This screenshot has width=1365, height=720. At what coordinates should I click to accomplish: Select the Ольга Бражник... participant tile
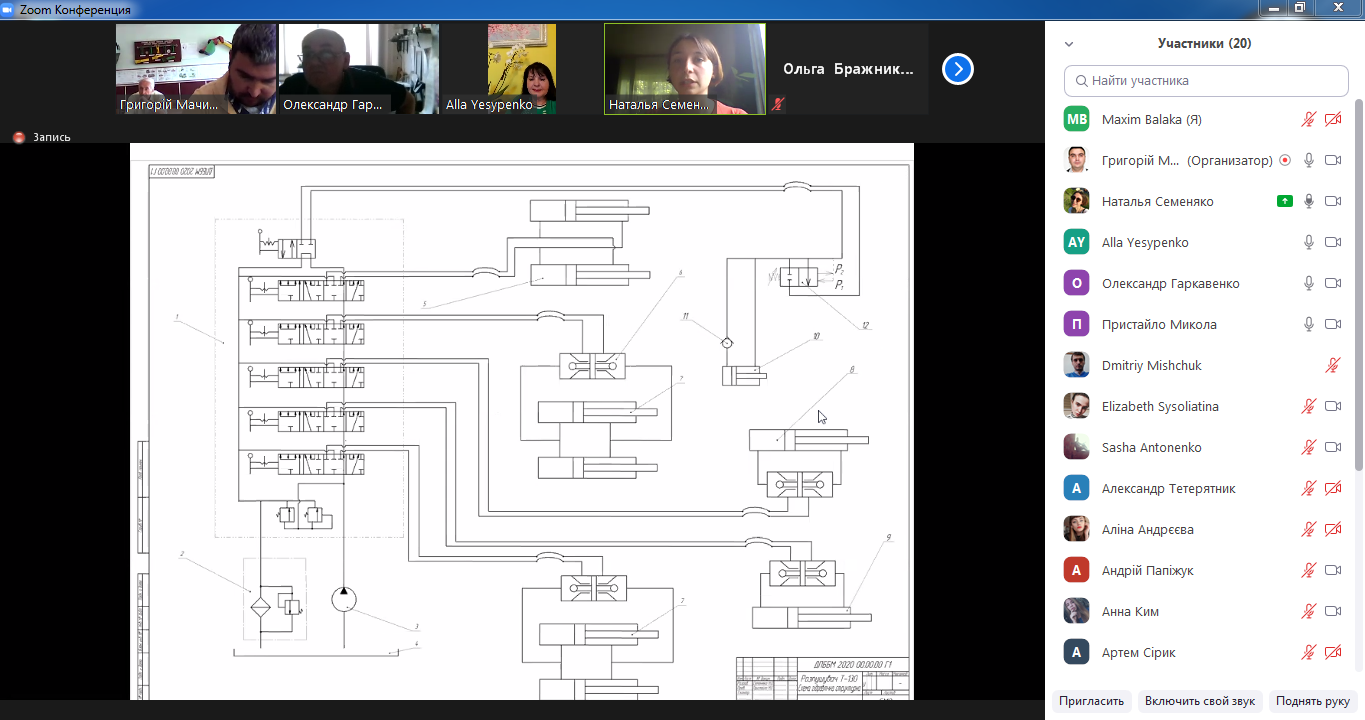pyautogui.click(x=848, y=69)
